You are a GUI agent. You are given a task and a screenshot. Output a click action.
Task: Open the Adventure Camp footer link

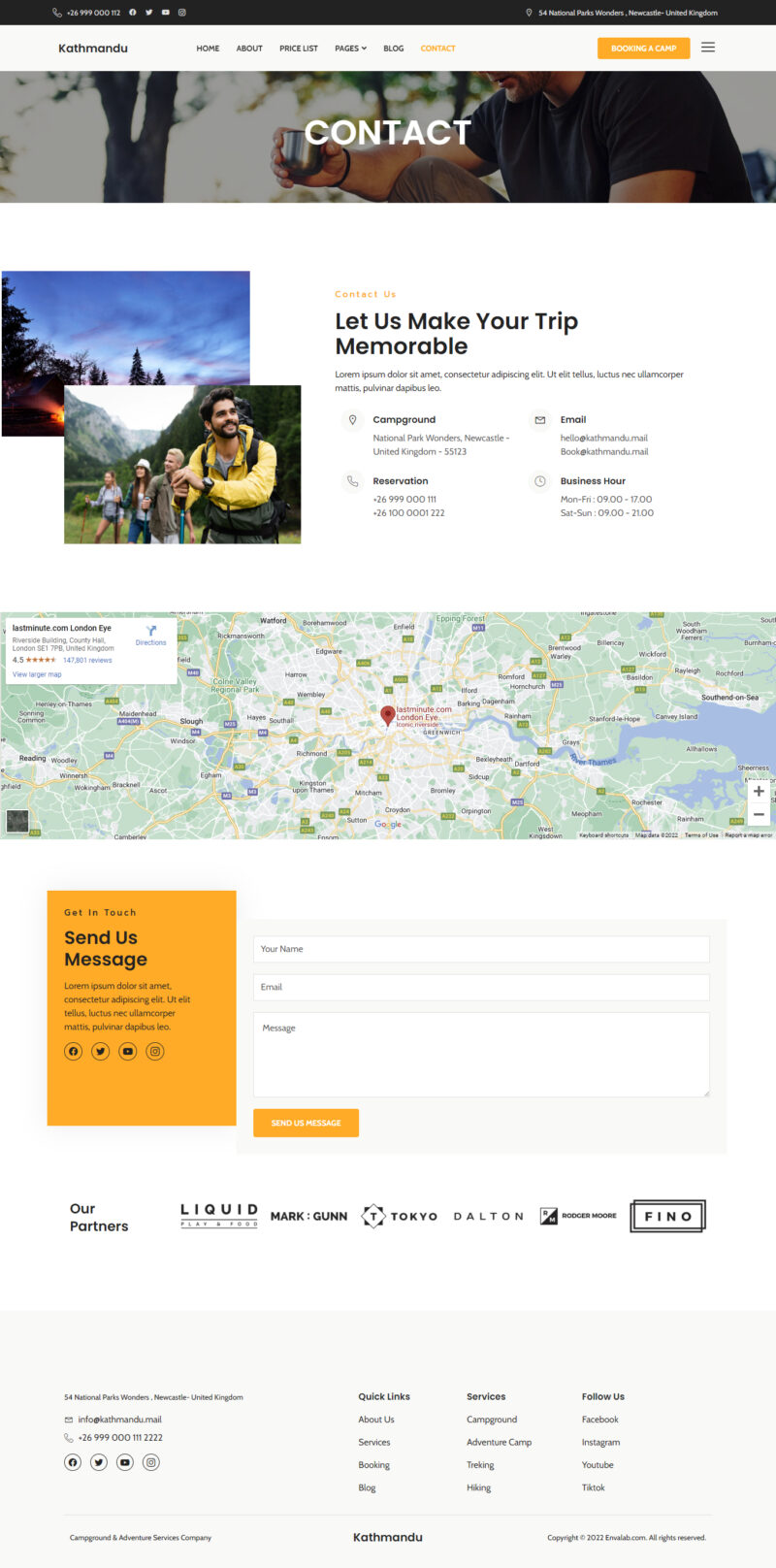pos(499,1442)
